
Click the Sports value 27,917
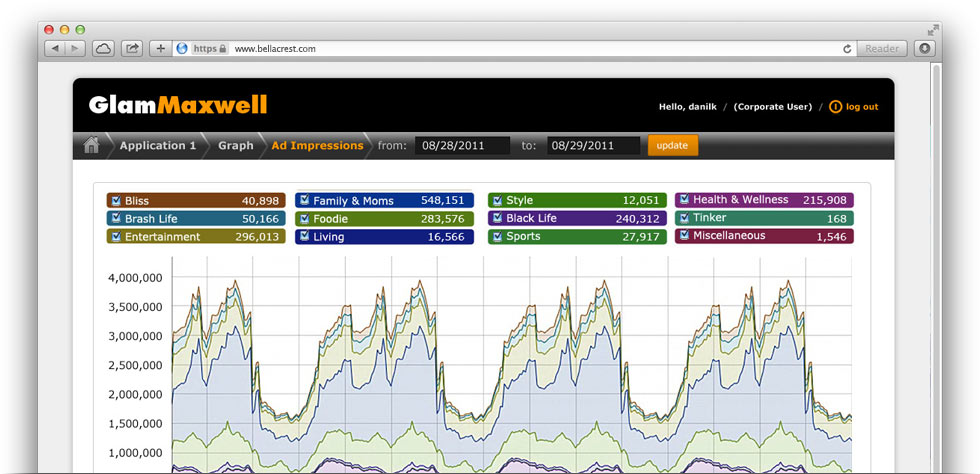pos(641,237)
